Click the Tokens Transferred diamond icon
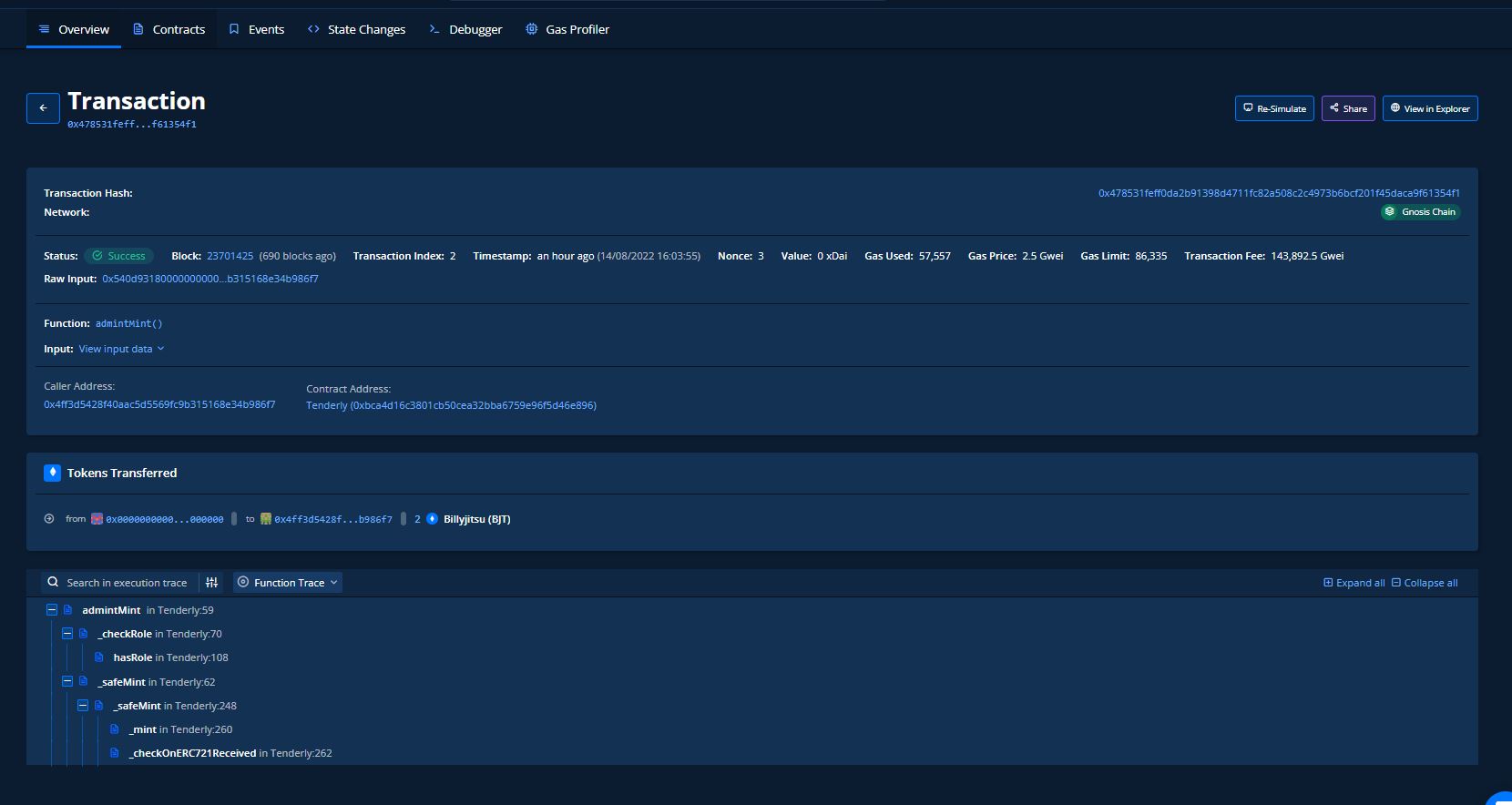The width and height of the screenshot is (1512, 805). coord(53,473)
